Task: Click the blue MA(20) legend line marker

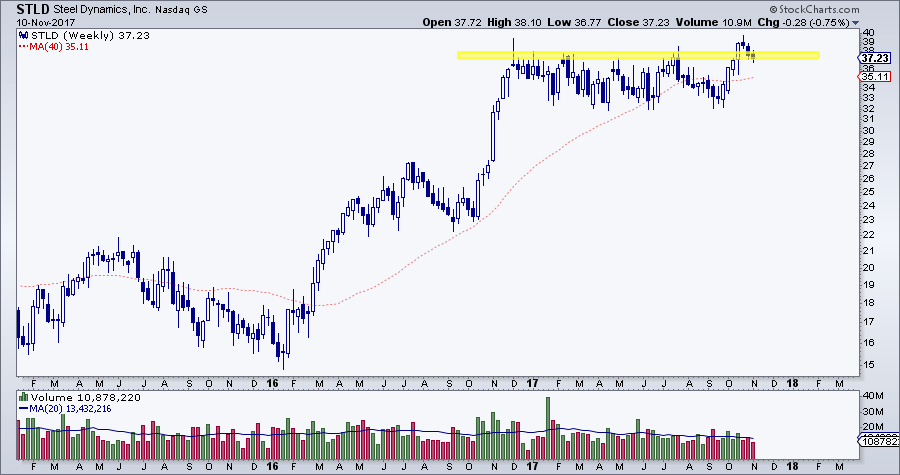Action: pyautogui.click(x=24, y=409)
